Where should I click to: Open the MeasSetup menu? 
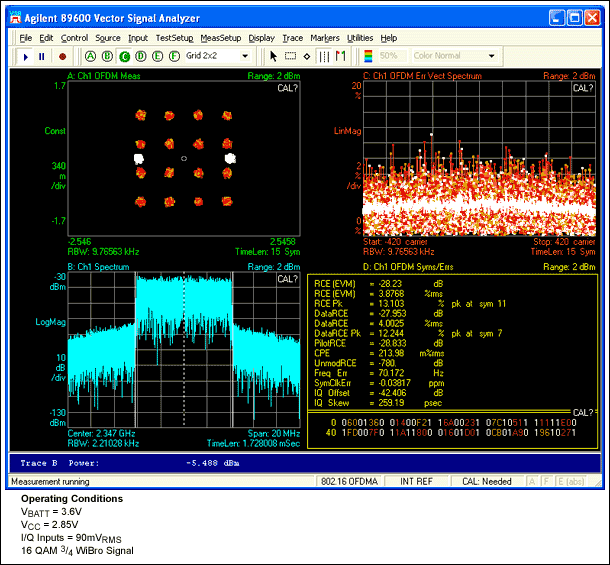(x=220, y=37)
